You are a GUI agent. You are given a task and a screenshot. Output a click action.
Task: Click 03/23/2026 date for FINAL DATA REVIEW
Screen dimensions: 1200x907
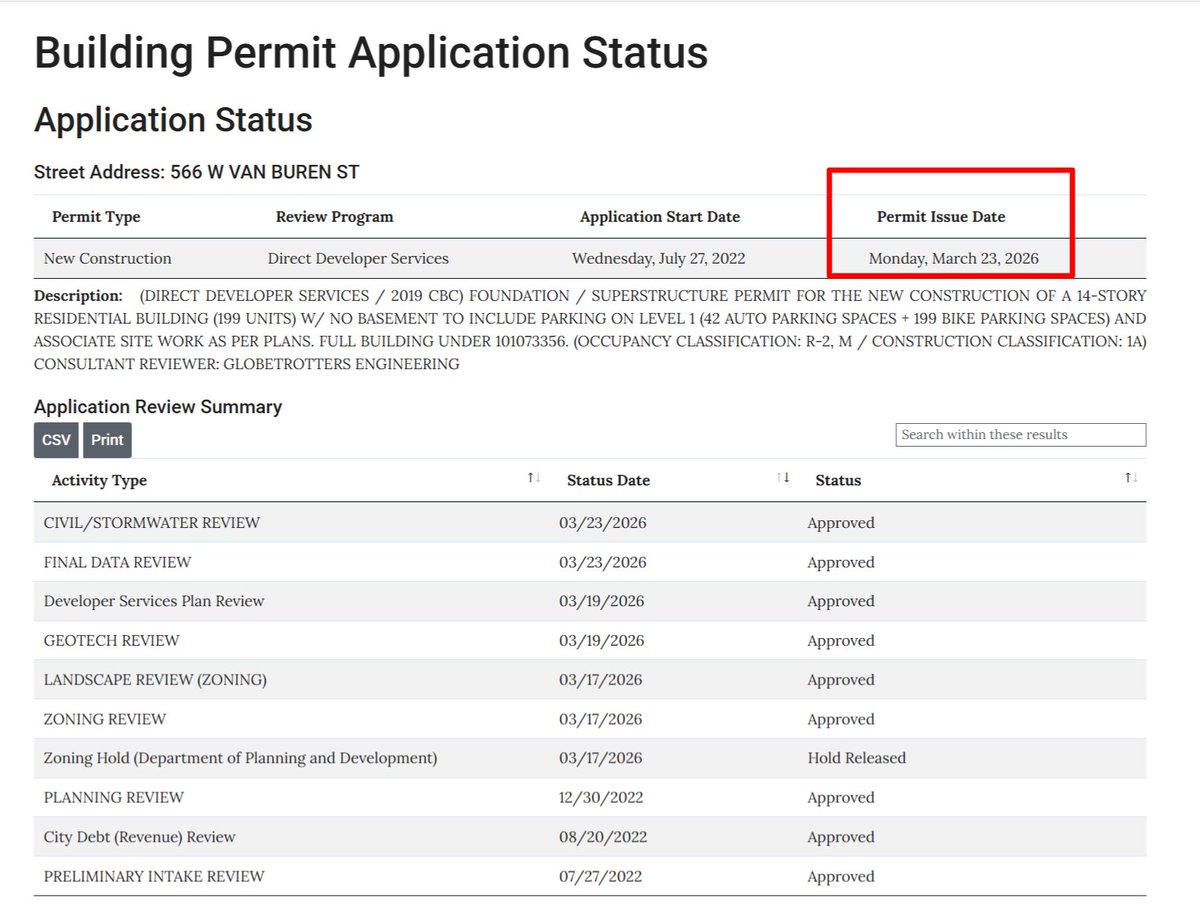(x=603, y=562)
